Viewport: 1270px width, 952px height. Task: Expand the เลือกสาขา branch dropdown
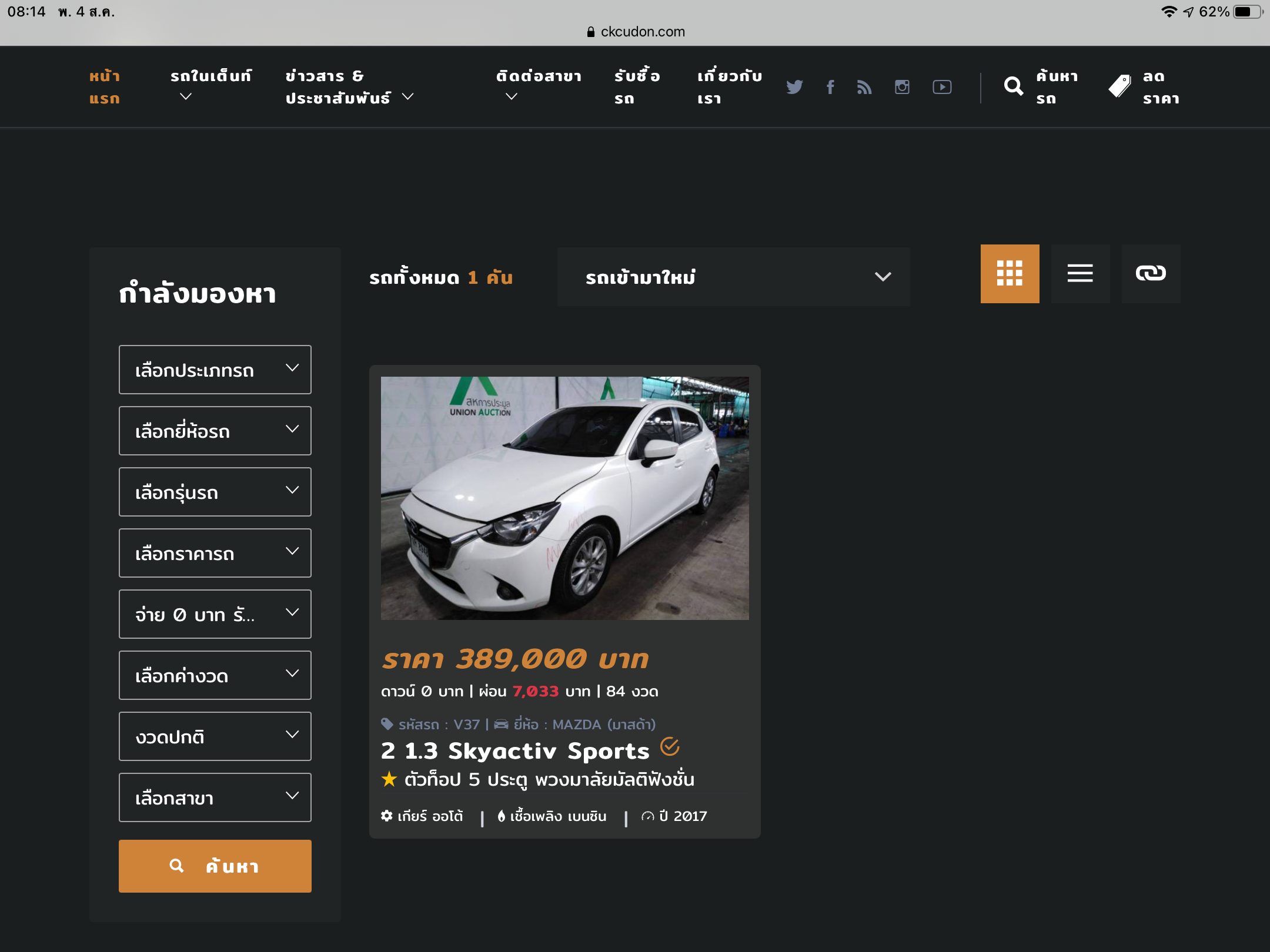point(215,797)
